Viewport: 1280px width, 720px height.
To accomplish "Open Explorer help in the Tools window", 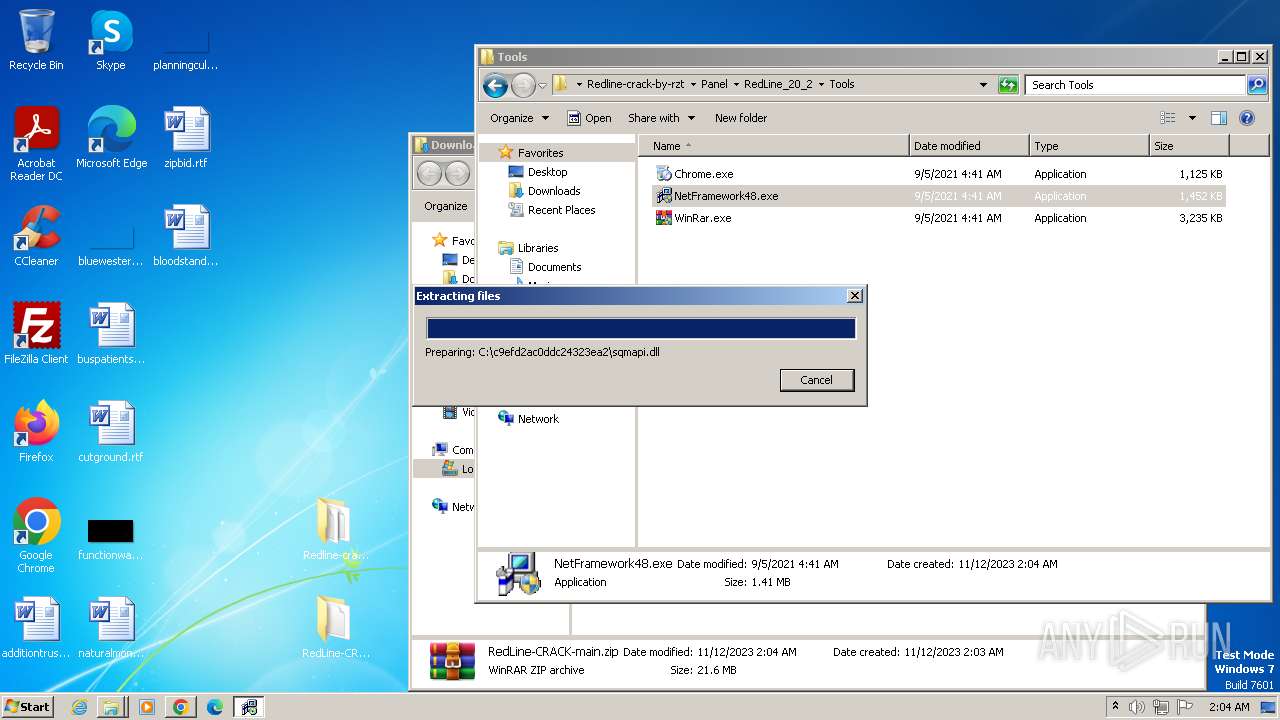I will click(1247, 118).
